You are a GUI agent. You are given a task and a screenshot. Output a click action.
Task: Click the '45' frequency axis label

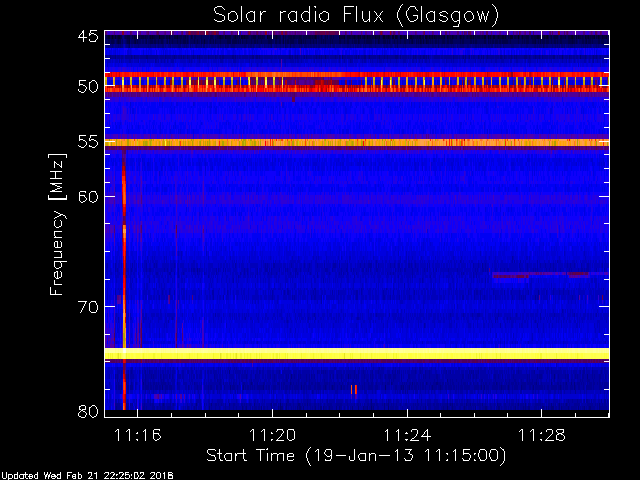click(88, 37)
